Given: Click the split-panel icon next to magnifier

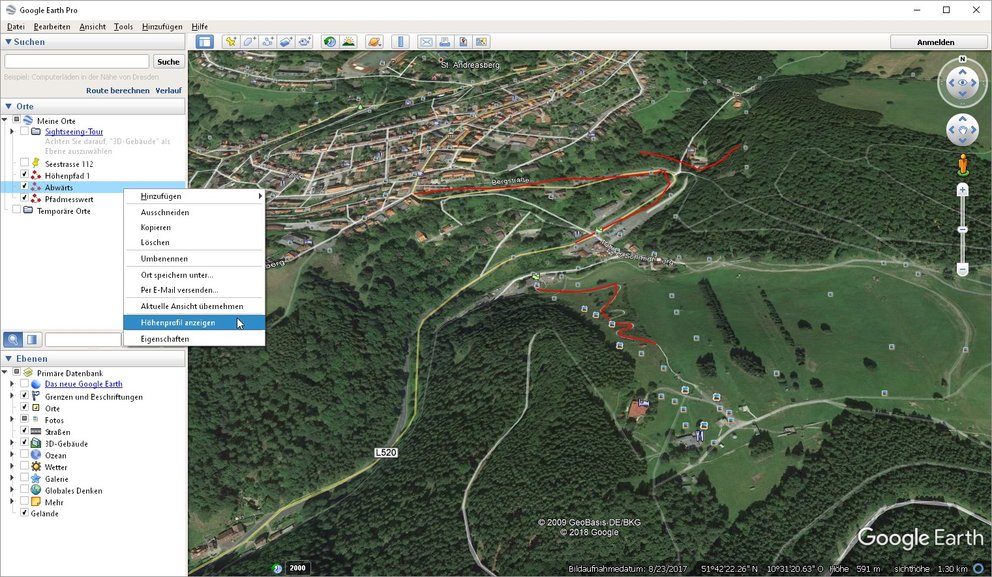Looking at the screenshot, I should pos(32,340).
